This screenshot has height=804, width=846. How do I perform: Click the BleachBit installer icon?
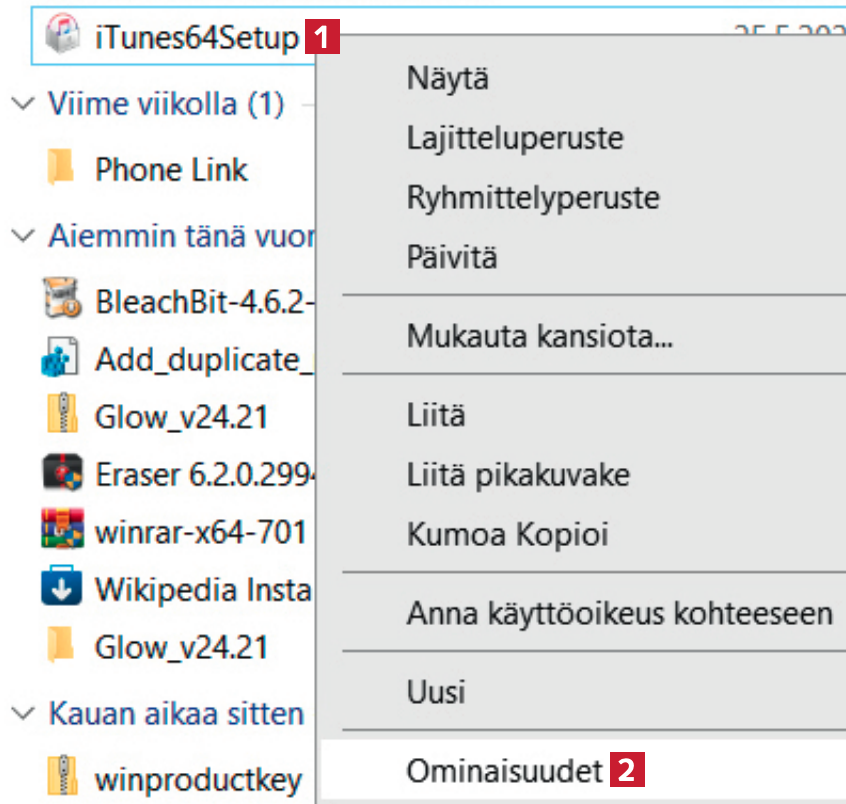tap(62, 299)
